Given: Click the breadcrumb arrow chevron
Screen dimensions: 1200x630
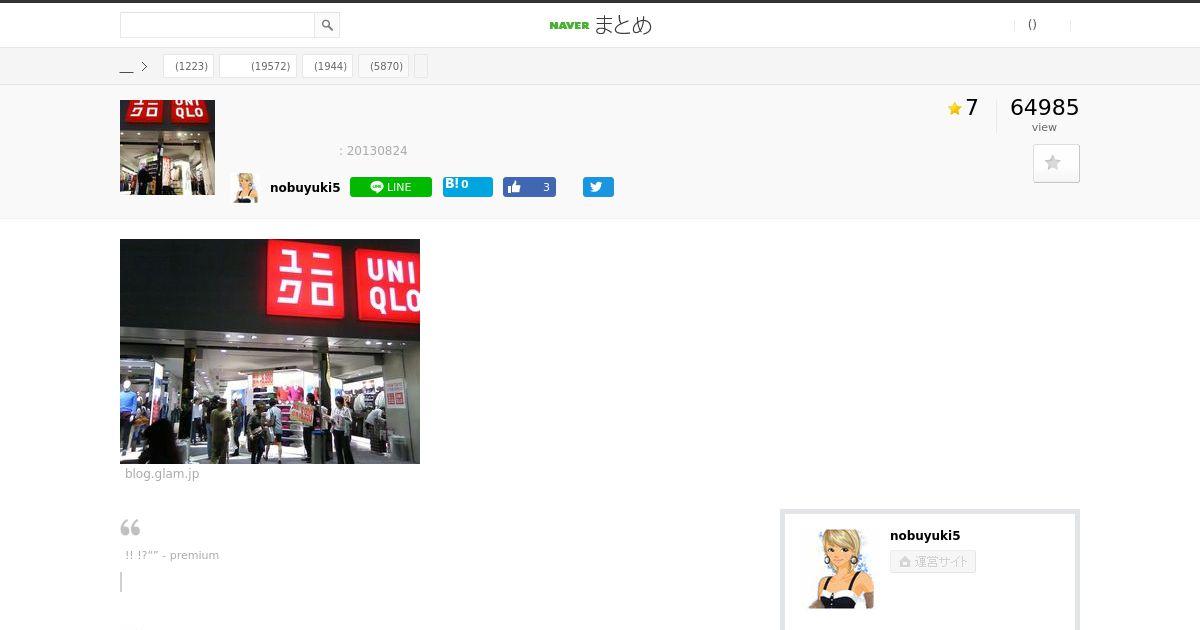Looking at the screenshot, I should pos(144,67).
